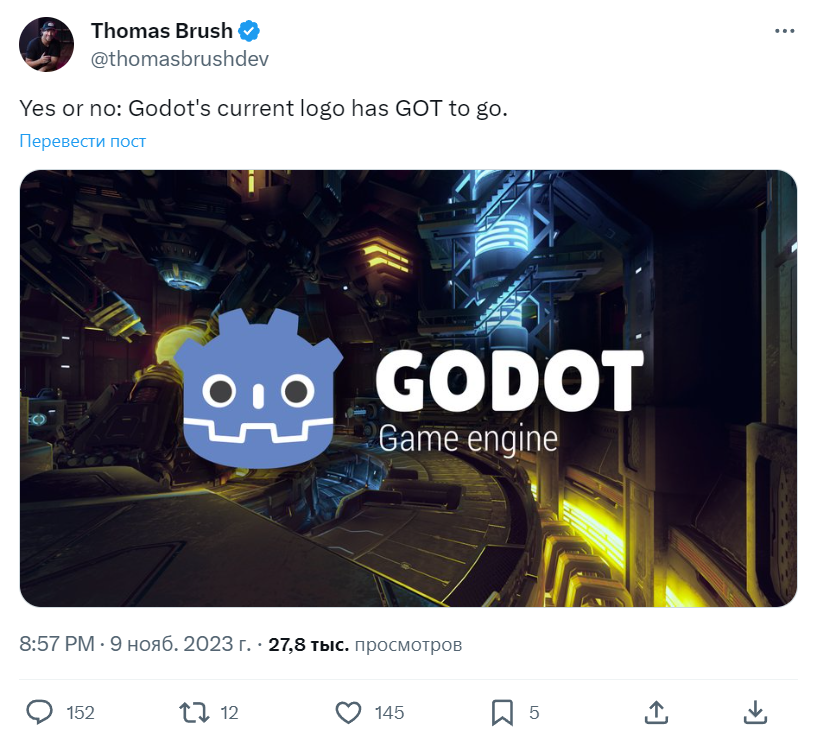820x740 pixels.
Task: Like the post with heart icon
Action: click(348, 713)
